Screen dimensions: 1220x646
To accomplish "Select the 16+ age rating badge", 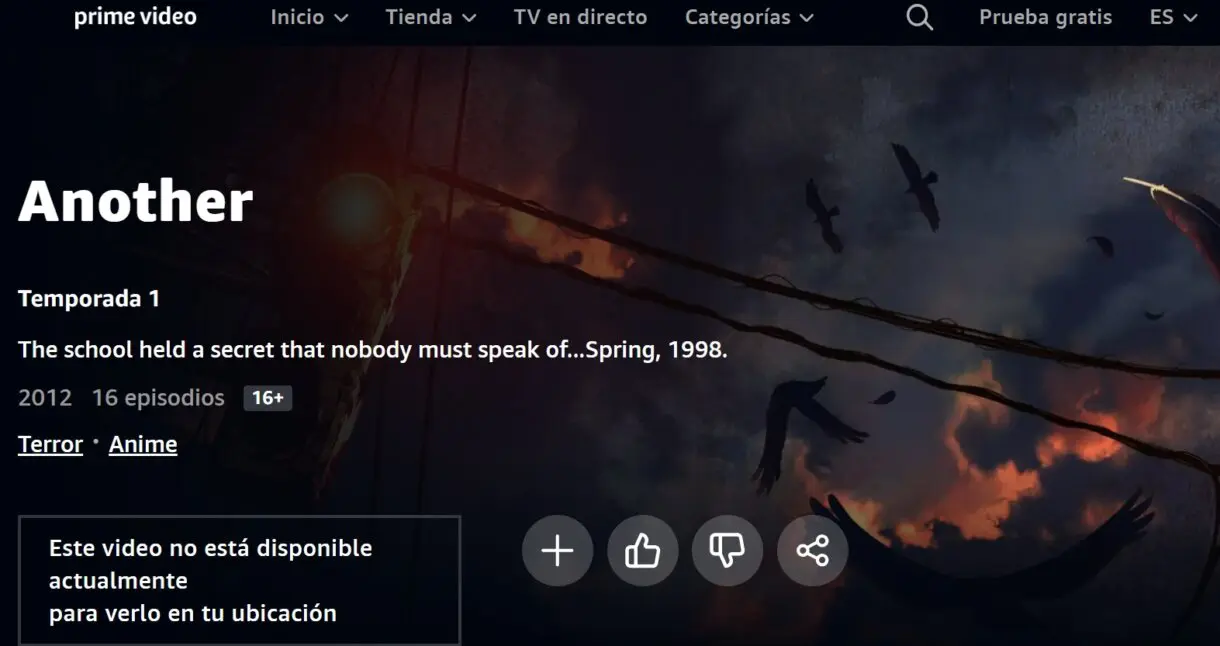I will click(268, 398).
